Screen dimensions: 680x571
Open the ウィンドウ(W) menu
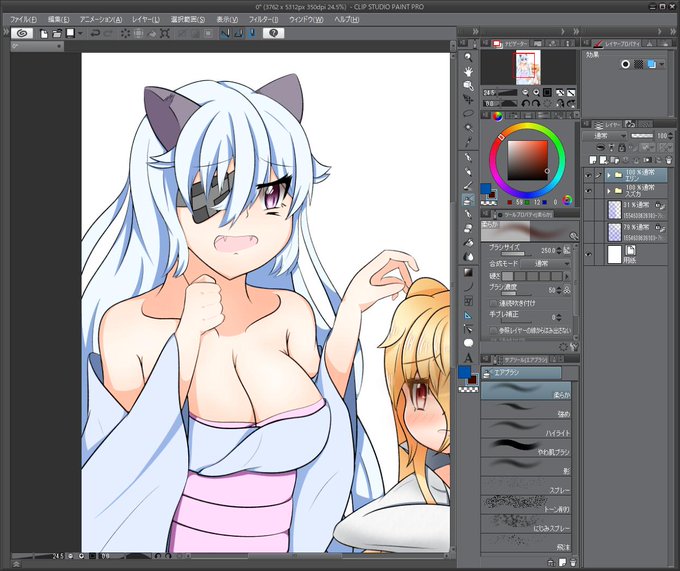306,20
